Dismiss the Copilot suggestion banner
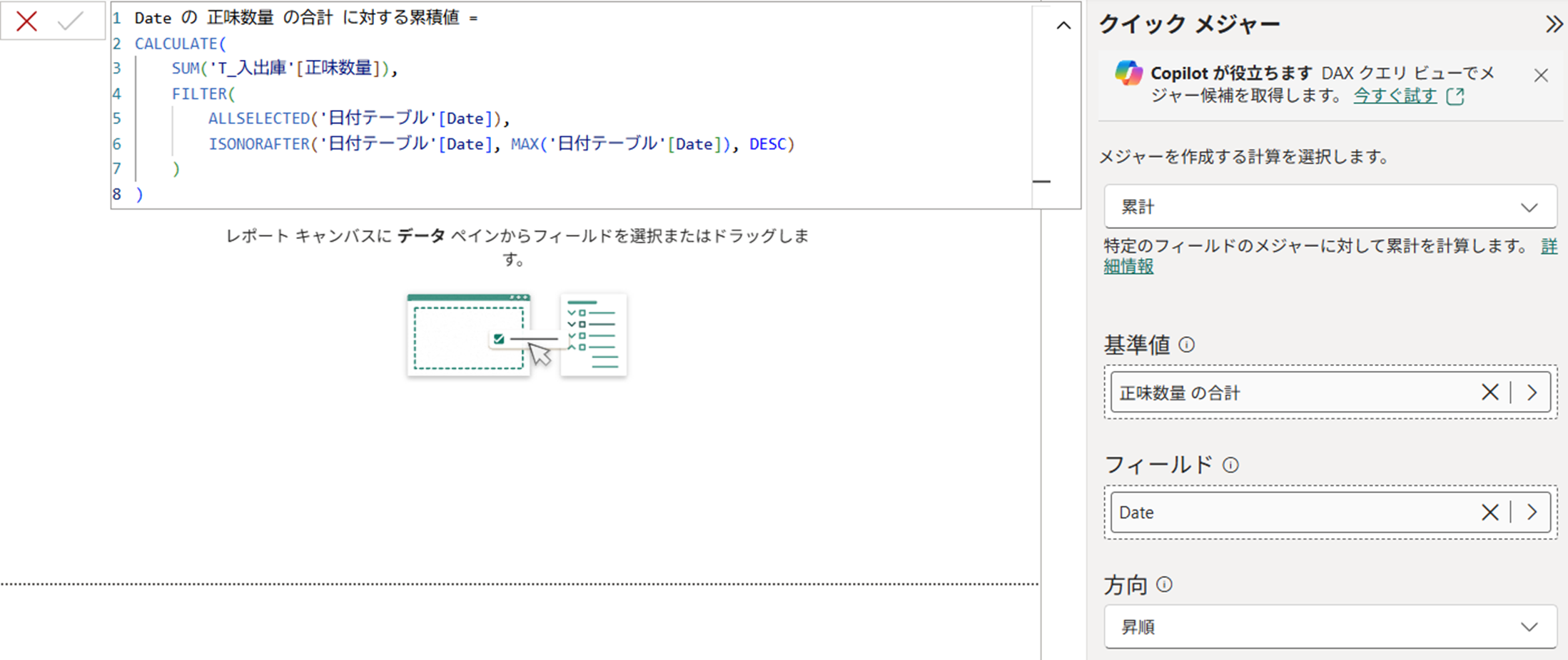Image resolution: width=1568 pixels, height=660 pixels. [x=1541, y=76]
